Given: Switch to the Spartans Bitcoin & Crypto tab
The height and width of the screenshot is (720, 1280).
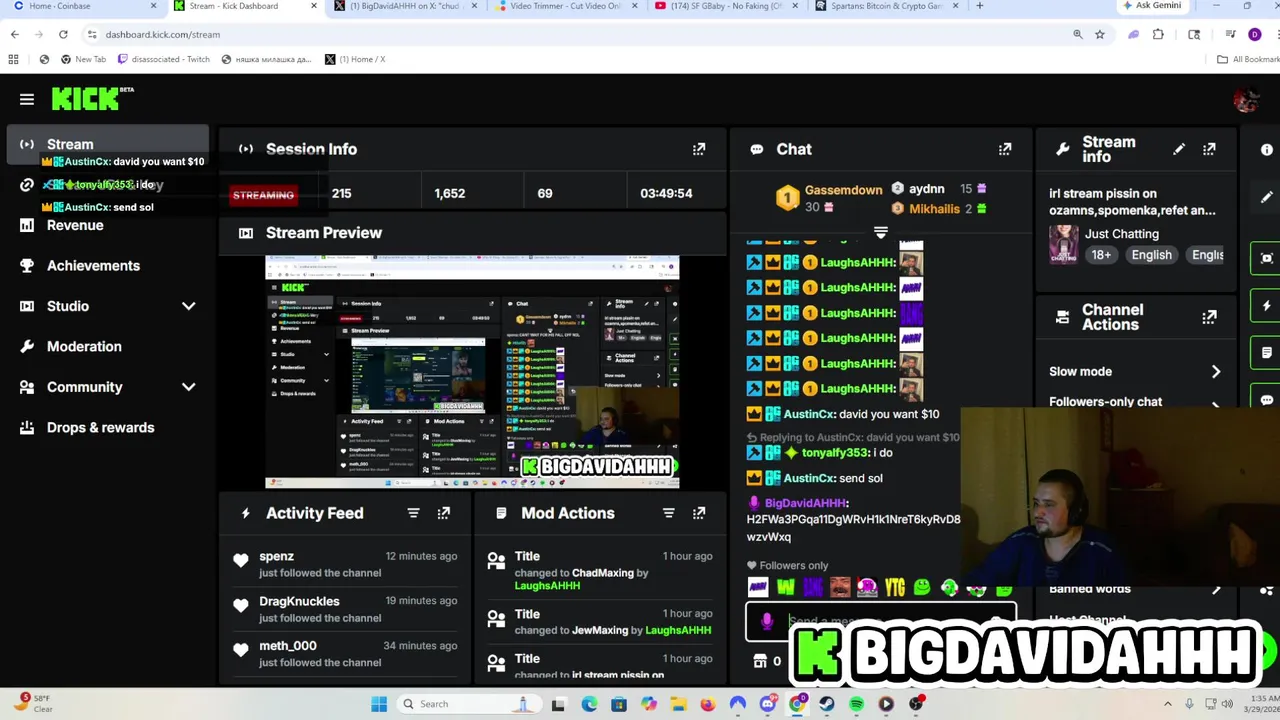Looking at the screenshot, I should tap(888, 6).
